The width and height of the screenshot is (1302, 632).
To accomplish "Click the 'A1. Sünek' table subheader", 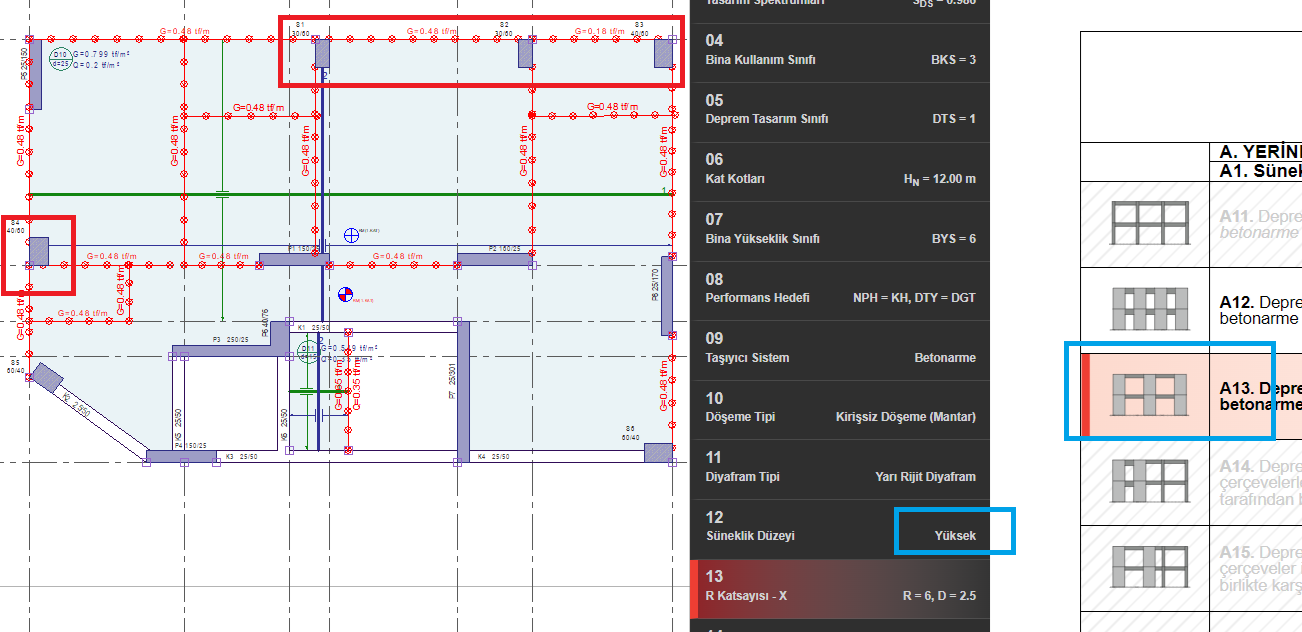I will click(x=1261, y=171).
